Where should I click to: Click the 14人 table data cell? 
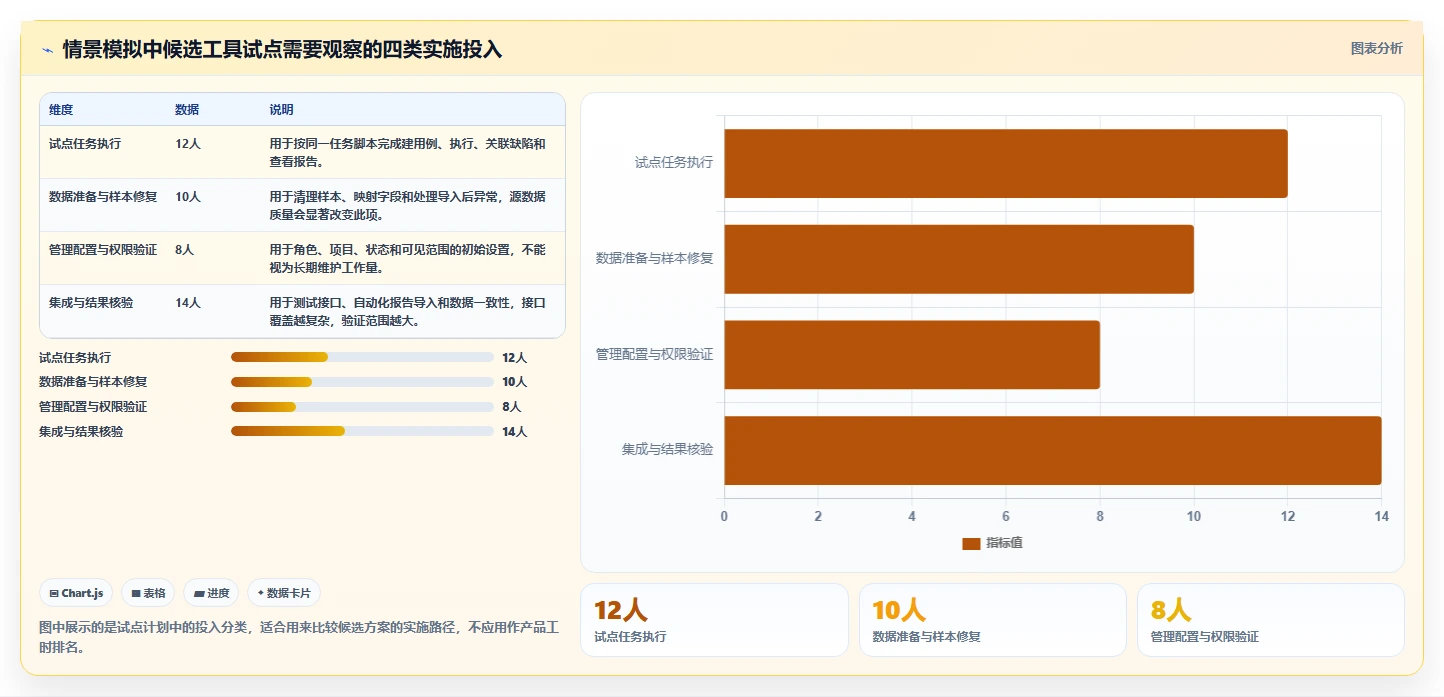(188, 303)
